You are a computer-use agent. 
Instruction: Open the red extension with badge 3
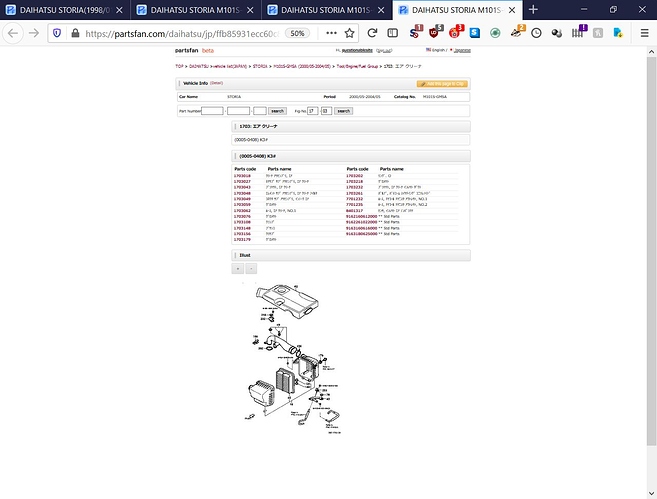[455, 32]
